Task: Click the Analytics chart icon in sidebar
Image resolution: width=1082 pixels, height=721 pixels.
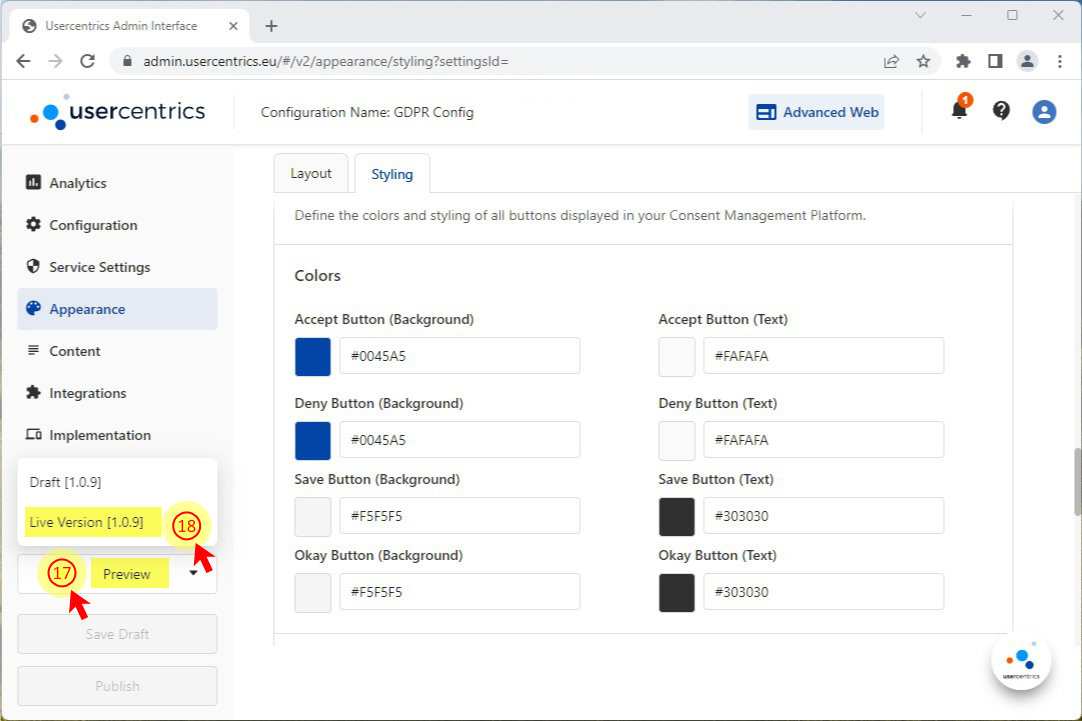Action: 33,183
